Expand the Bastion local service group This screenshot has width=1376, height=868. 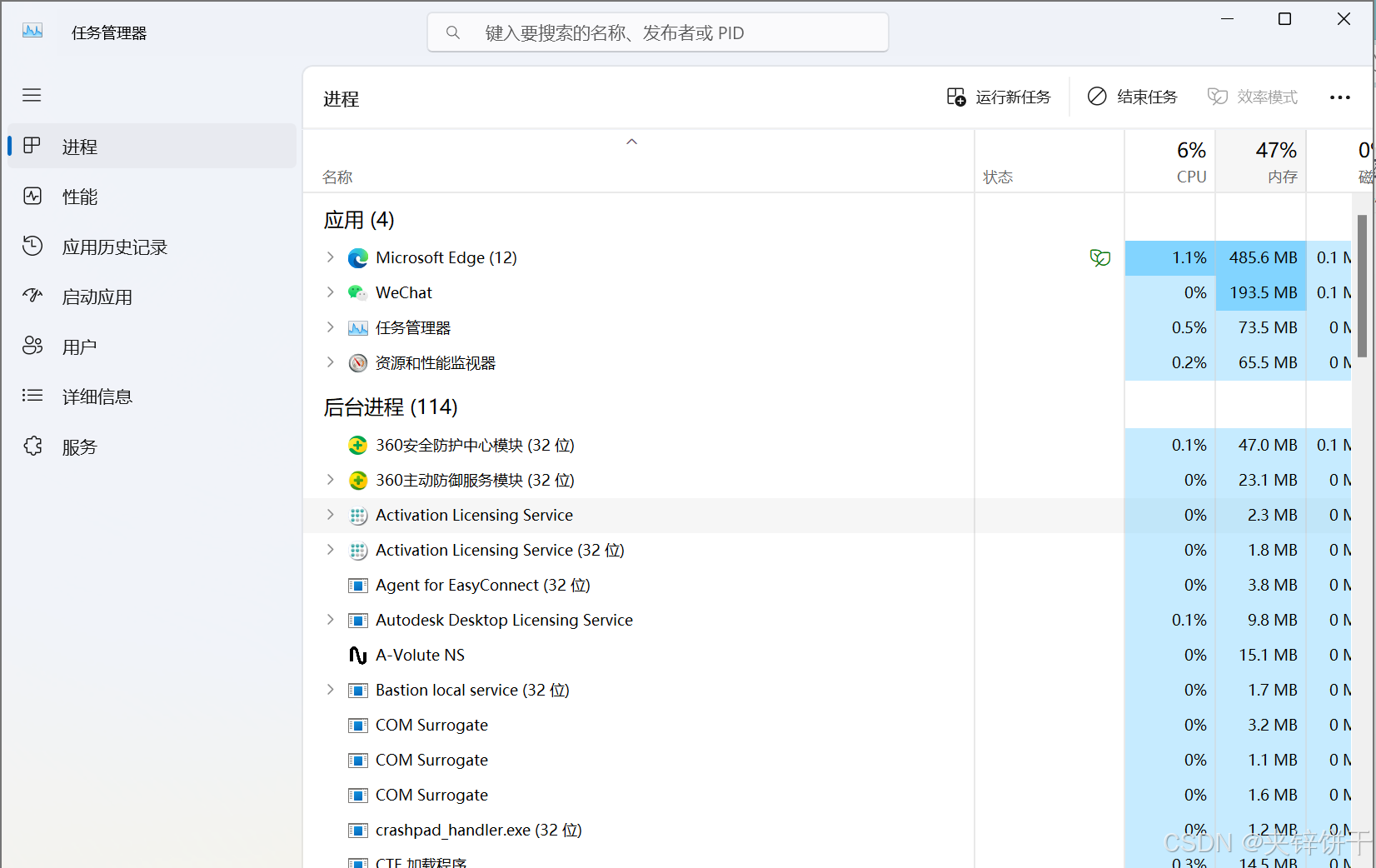click(331, 690)
